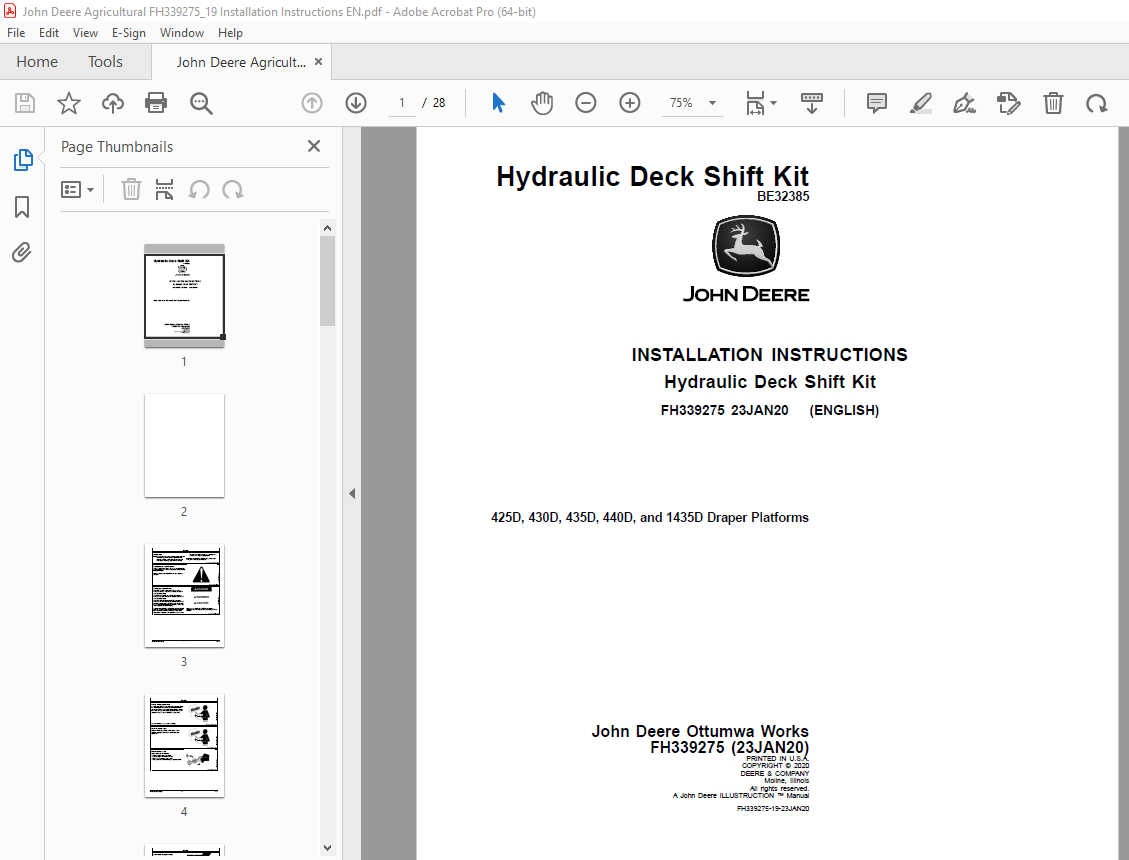1129x860 pixels.
Task: Zoom in with plus button
Action: (x=629, y=103)
